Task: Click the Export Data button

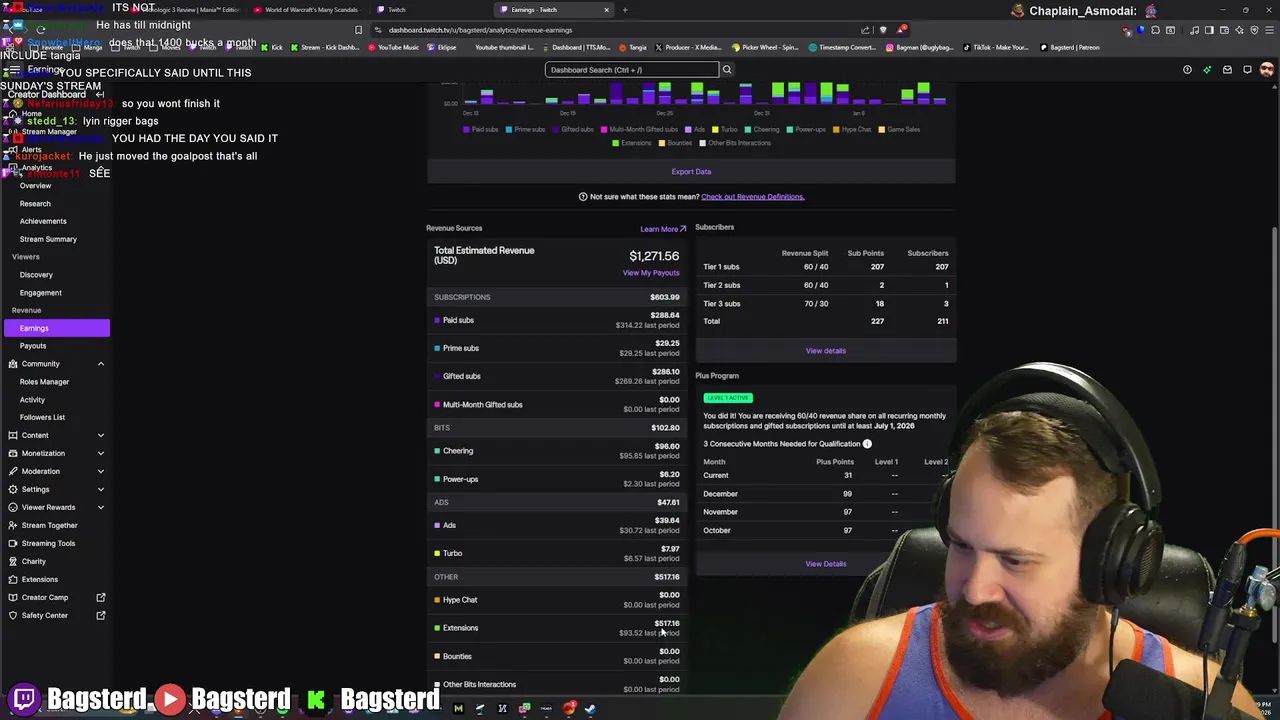Action: [691, 172]
